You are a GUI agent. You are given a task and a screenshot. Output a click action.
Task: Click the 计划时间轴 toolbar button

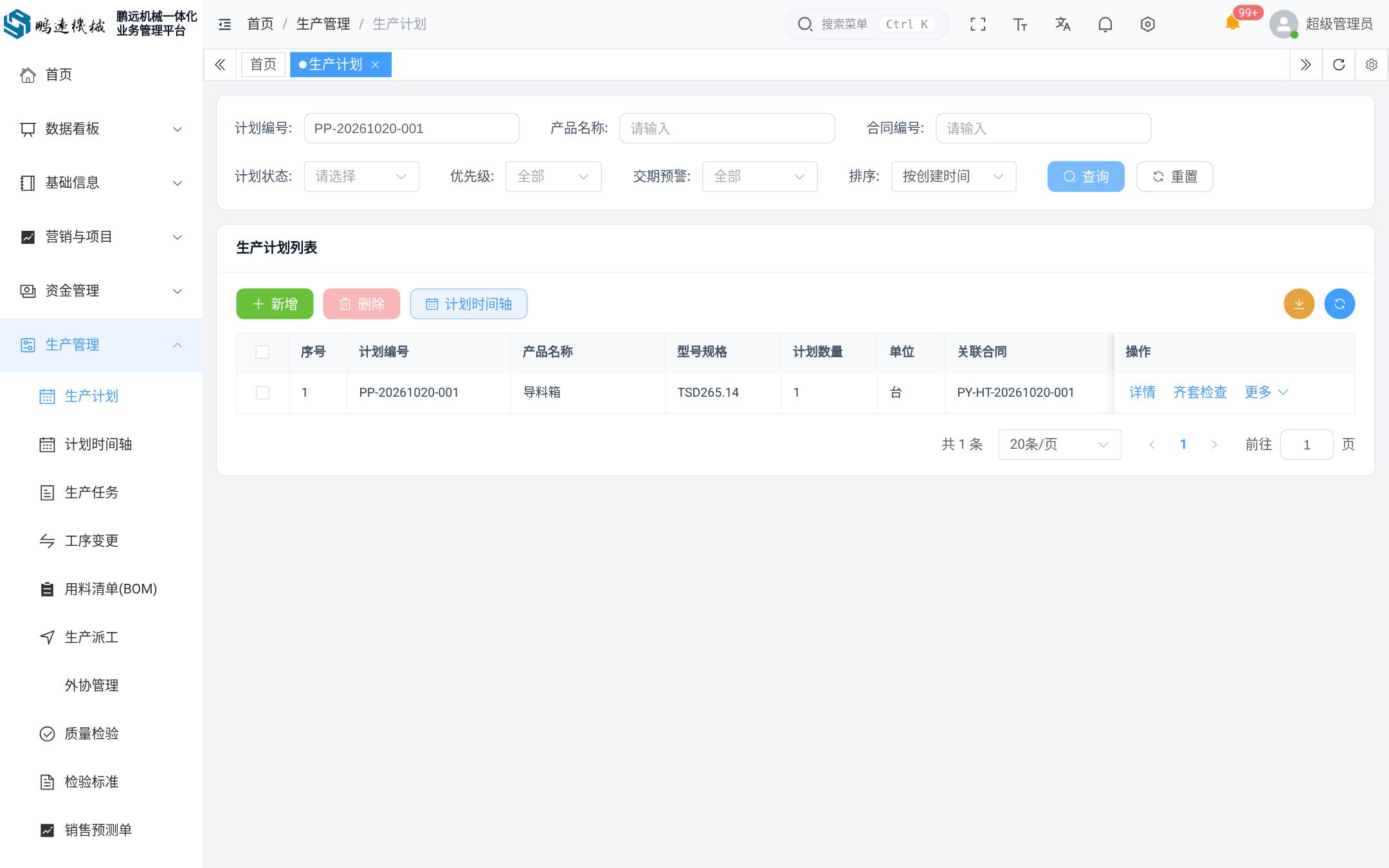468,303
